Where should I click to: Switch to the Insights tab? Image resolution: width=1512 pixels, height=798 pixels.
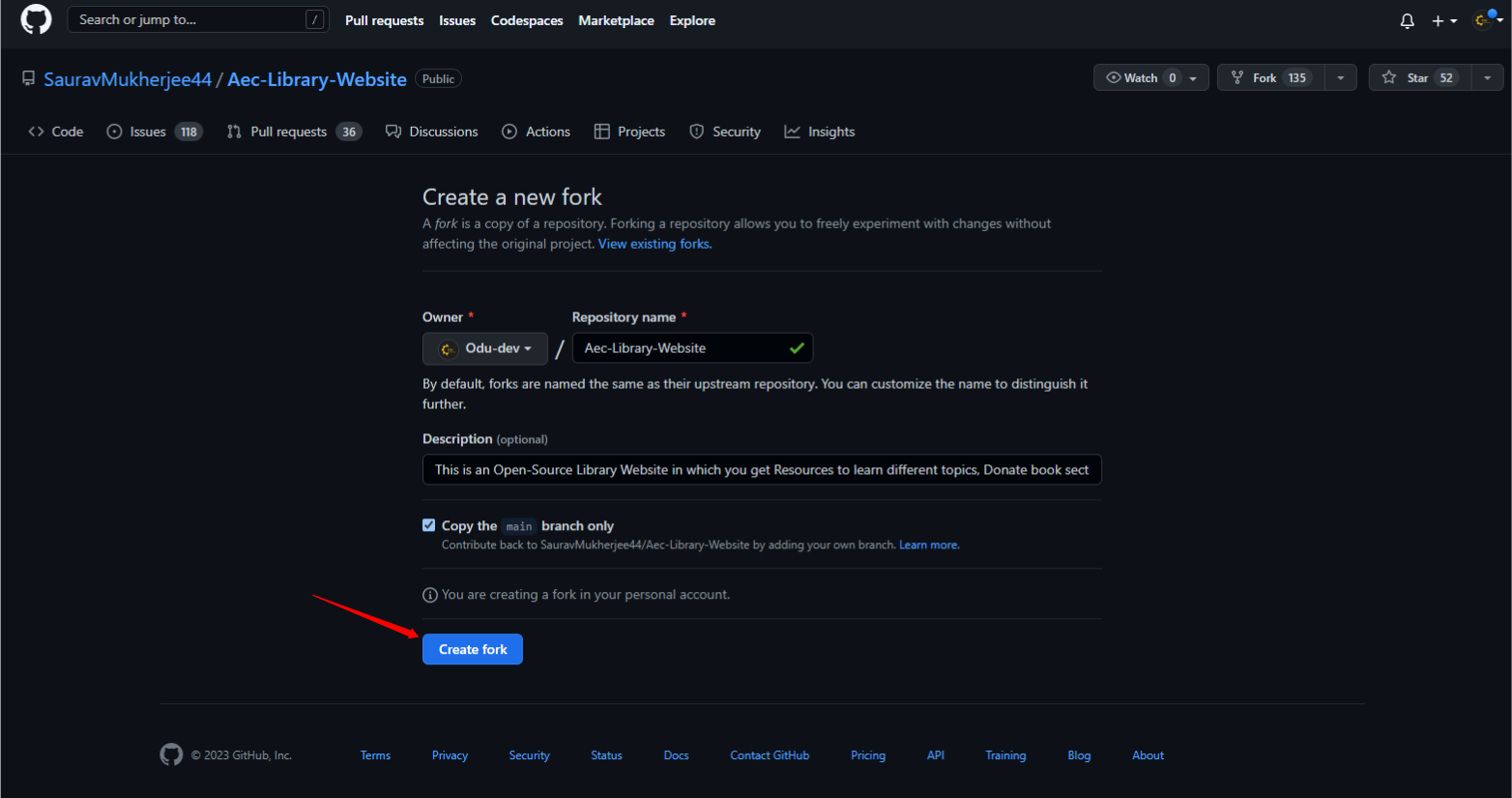click(x=820, y=132)
